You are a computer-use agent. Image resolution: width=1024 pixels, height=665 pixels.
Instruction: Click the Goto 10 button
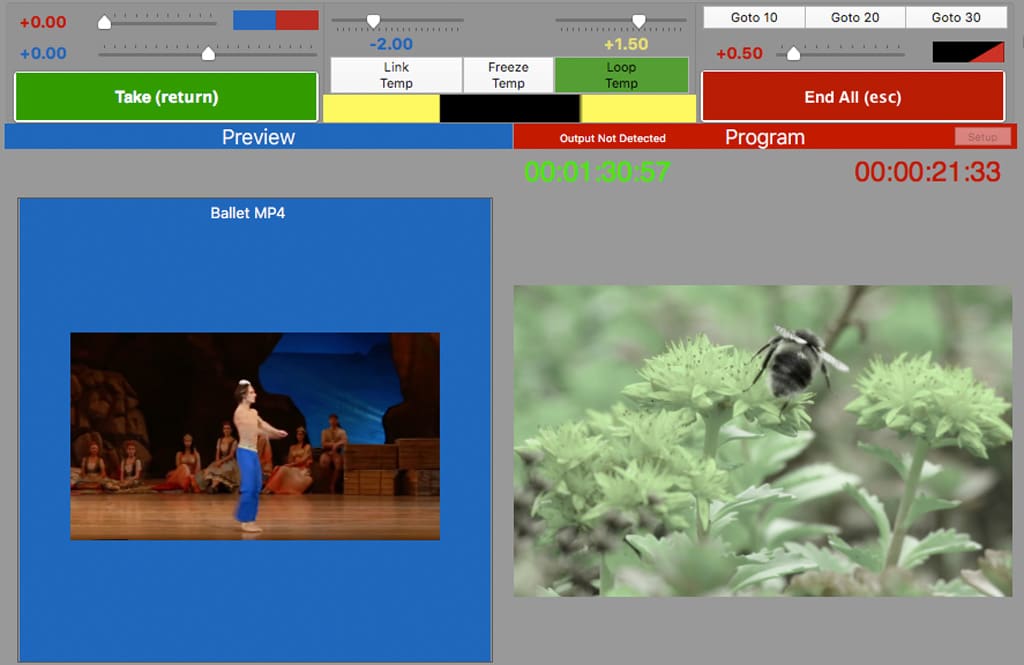click(754, 18)
